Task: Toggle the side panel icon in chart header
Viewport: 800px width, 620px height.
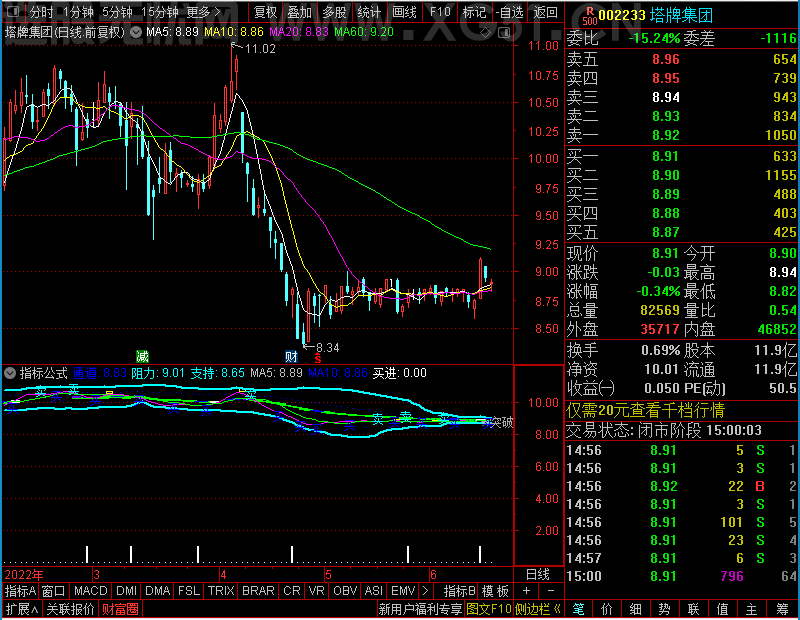Action: [504, 33]
